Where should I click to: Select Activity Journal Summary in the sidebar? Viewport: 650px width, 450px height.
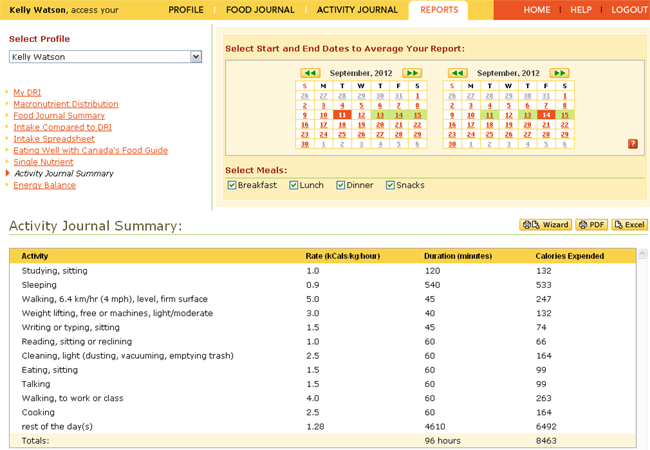point(64,174)
